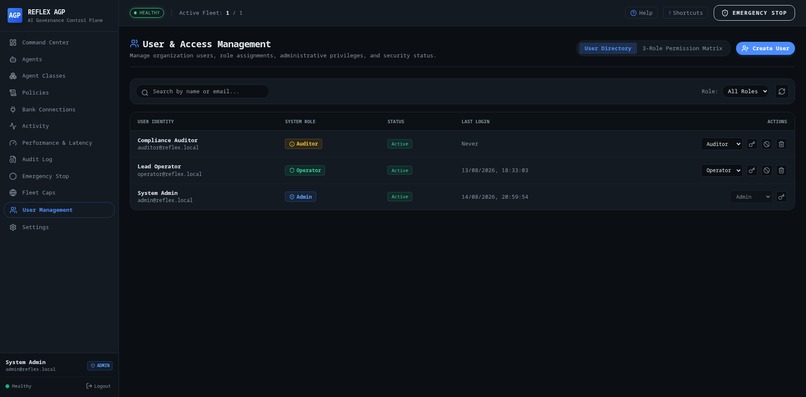Viewport: 806px width, 397px height.
Task: Click the User & Access Management heading icon
Action: (x=134, y=44)
